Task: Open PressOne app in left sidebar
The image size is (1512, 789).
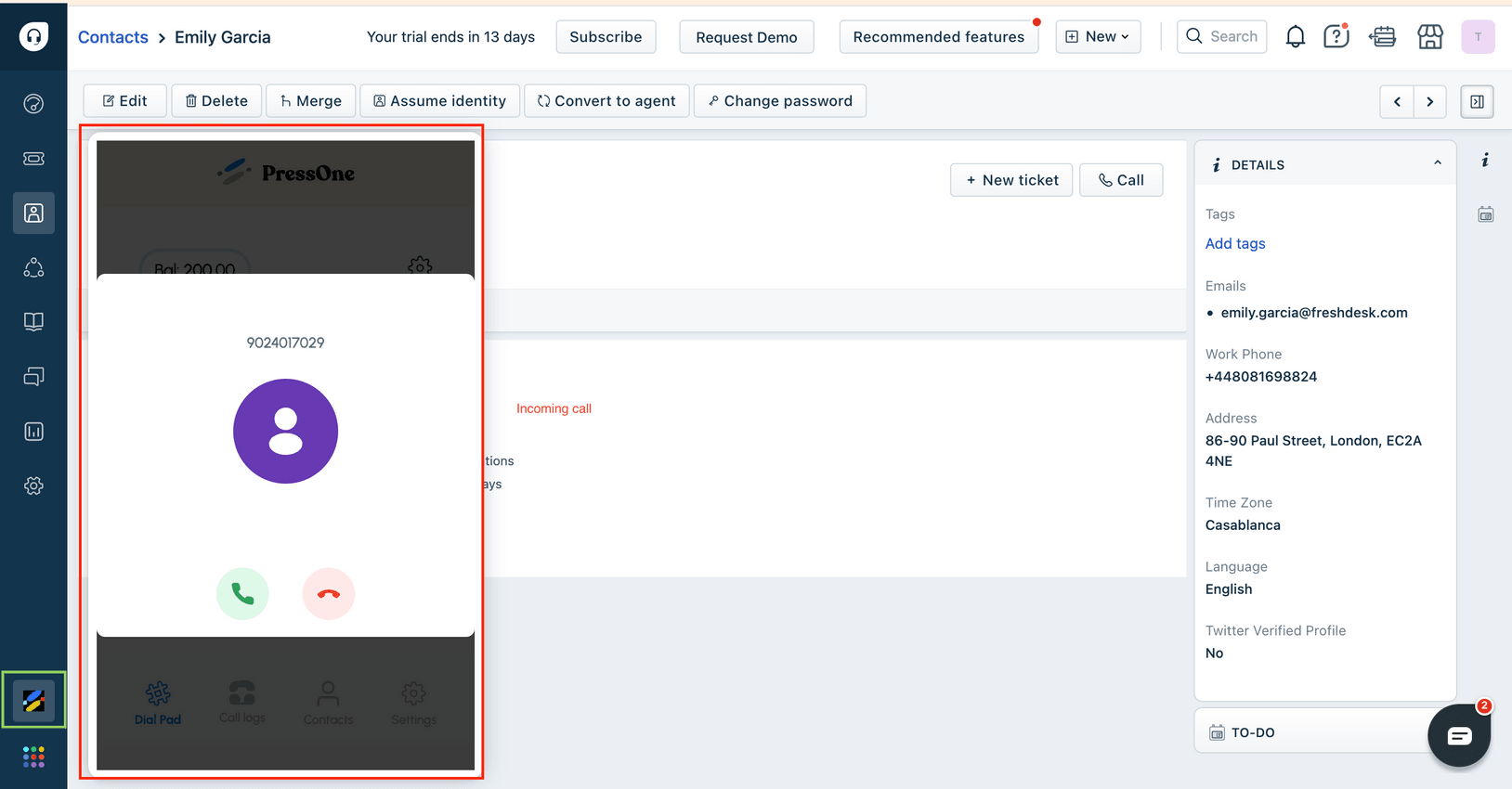Action: pyautogui.click(x=33, y=700)
